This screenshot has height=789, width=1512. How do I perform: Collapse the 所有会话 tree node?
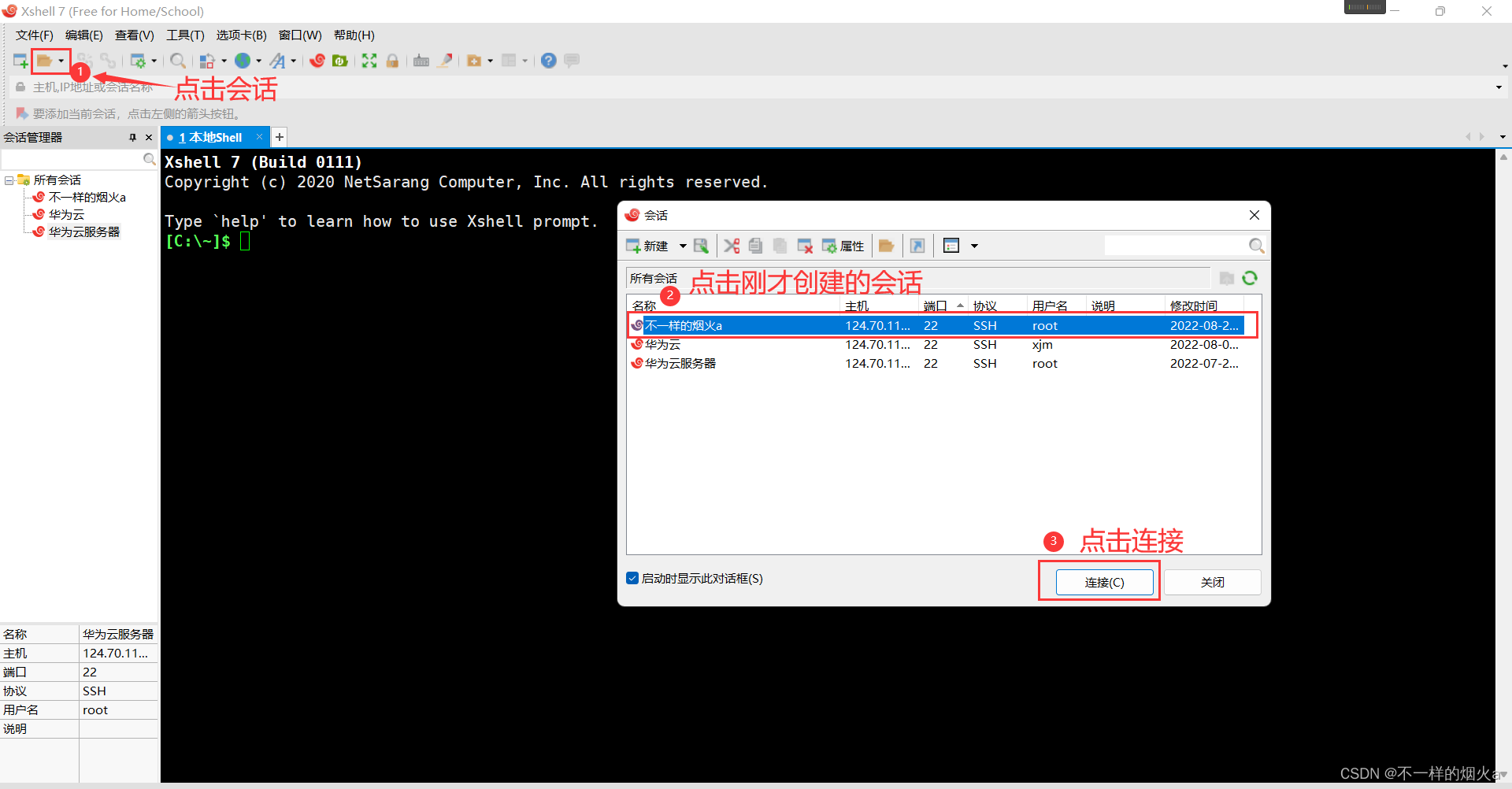(9, 180)
